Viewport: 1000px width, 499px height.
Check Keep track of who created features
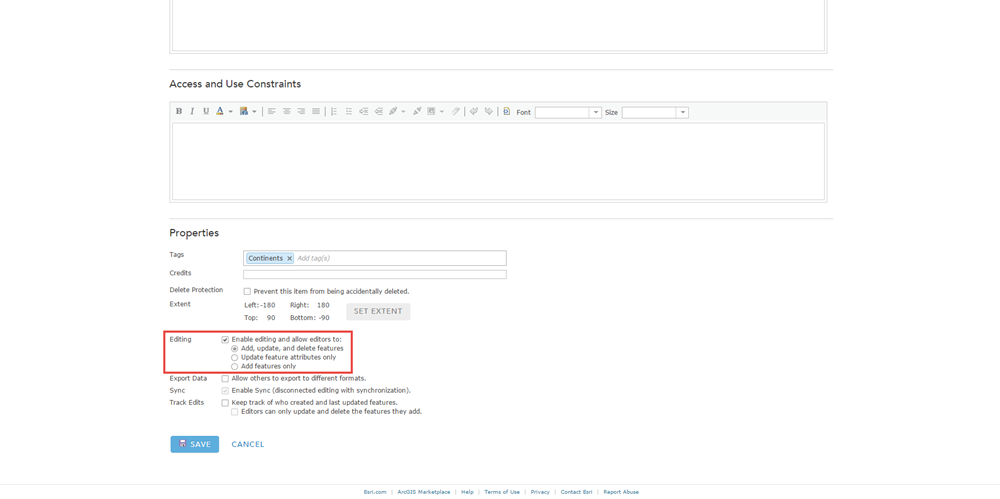pyautogui.click(x=225, y=403)
